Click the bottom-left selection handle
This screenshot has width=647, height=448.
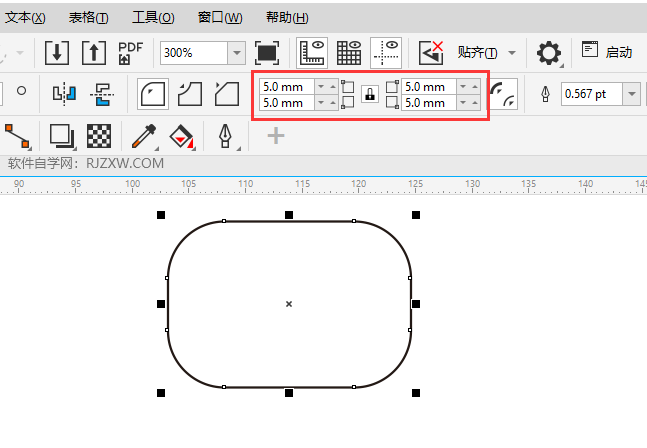pyautogui.click(x=161, y=393)
